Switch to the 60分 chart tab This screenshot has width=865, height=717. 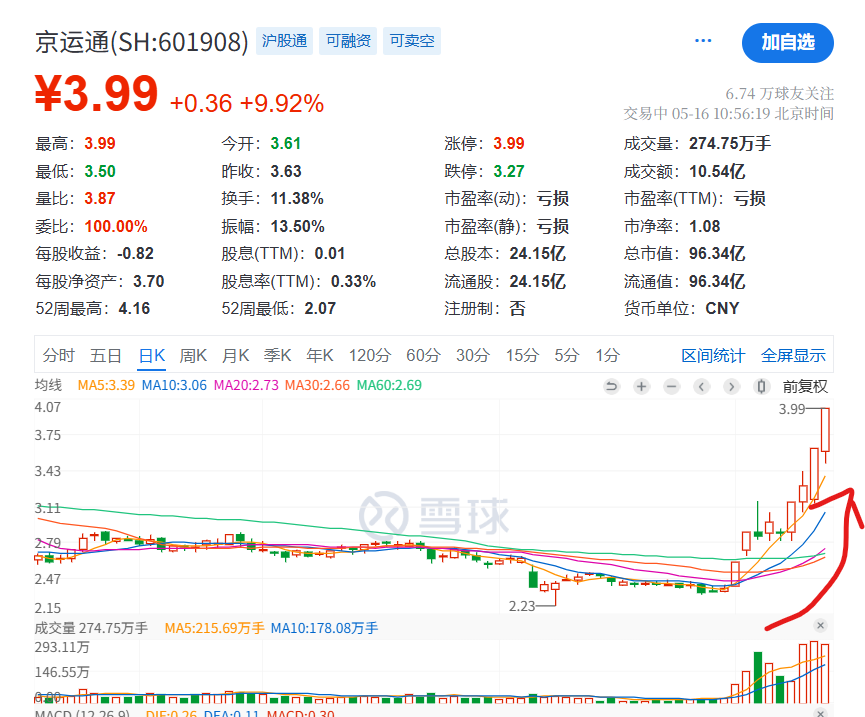[x=423, y=355]
